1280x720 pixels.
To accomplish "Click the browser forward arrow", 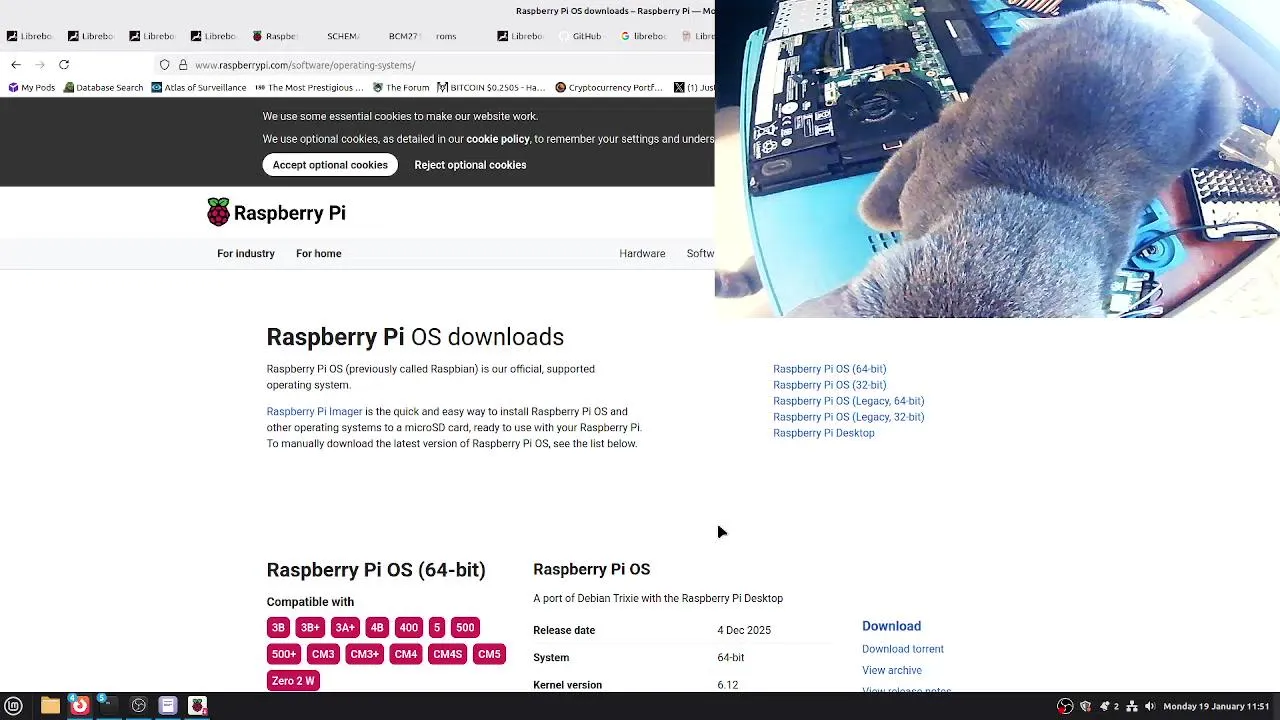I will point(40,65).
